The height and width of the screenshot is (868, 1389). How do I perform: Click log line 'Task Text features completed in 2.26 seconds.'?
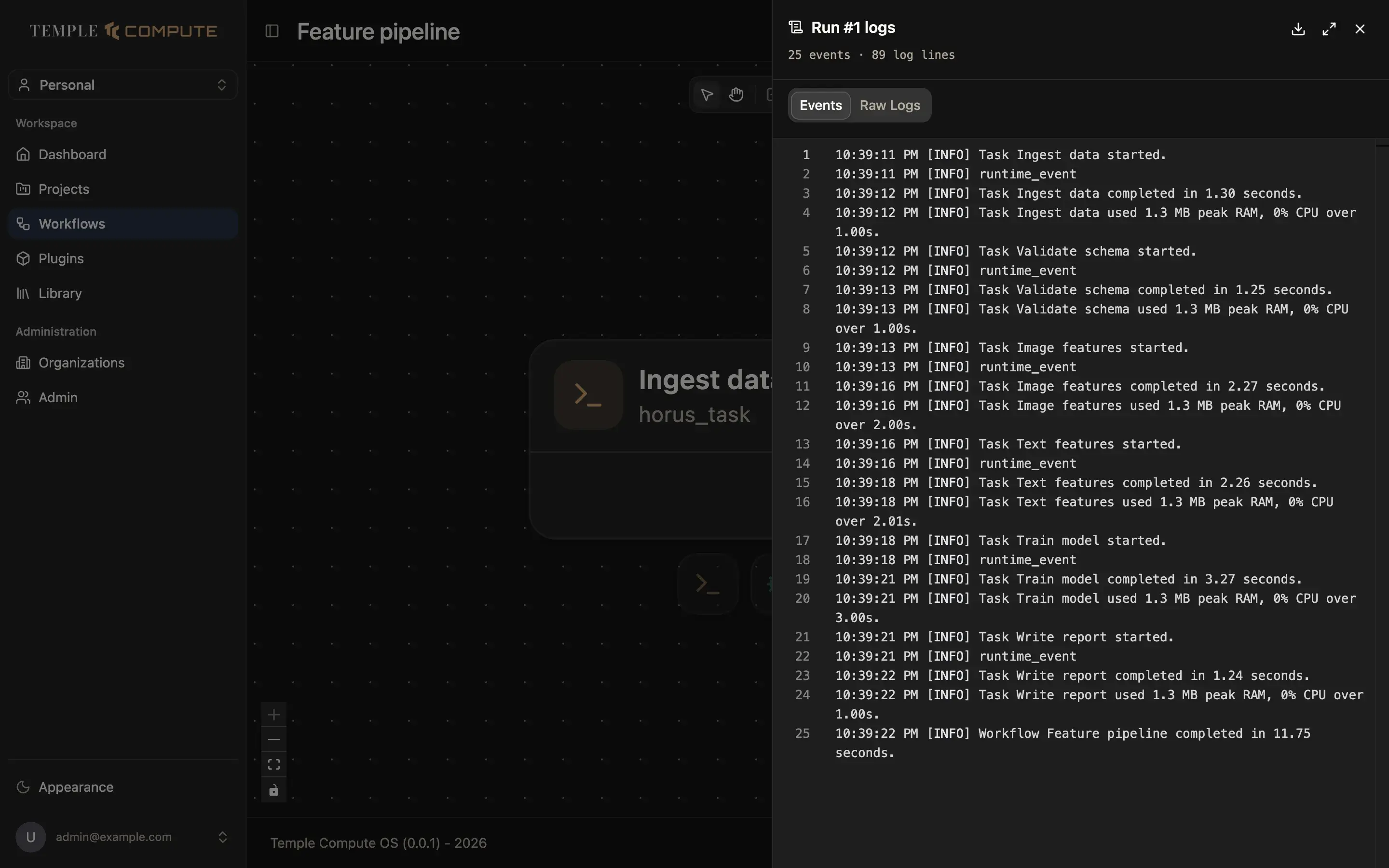coord(1076,483)
